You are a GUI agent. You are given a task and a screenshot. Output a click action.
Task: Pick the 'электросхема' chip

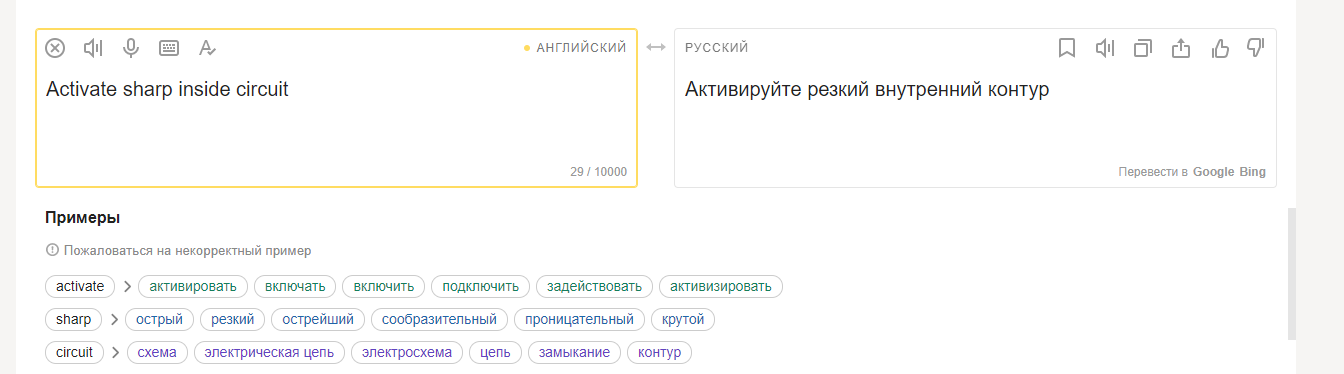pyautogui.click(x=408, y=352)
